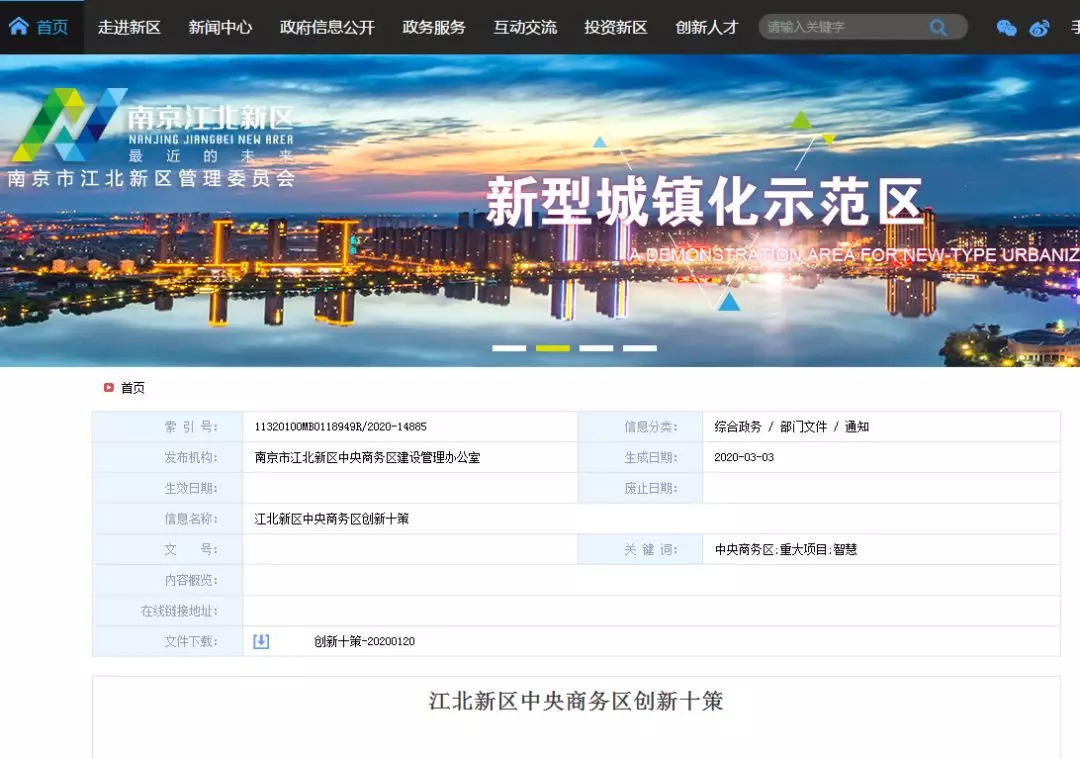Image resolution: width=1080 pixels, height=759 pixels.
Task: Click the blue file download icon
Action: (x=261, y=641)
